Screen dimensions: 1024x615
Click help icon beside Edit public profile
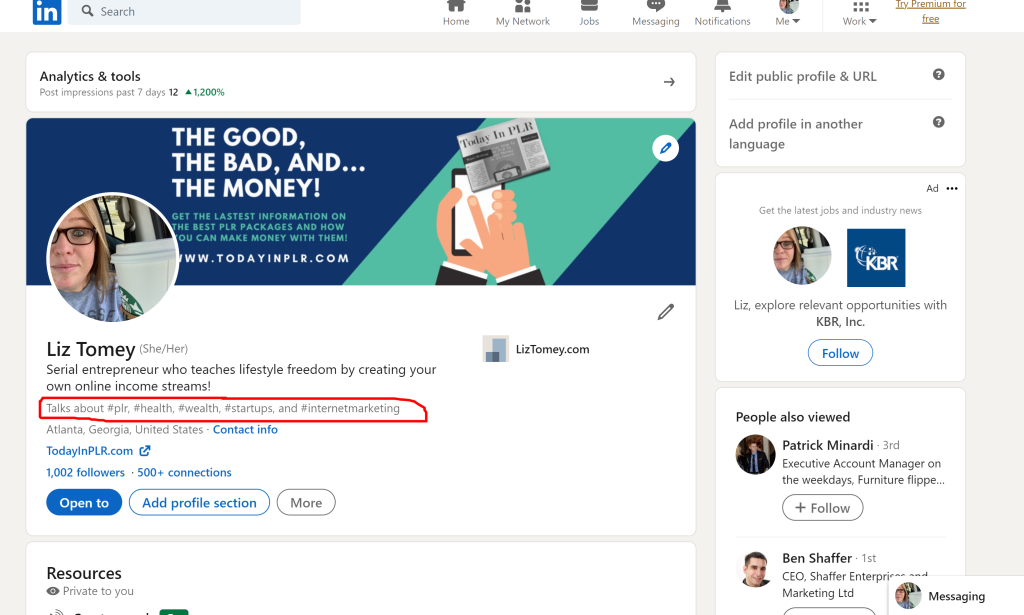point(938,74)
